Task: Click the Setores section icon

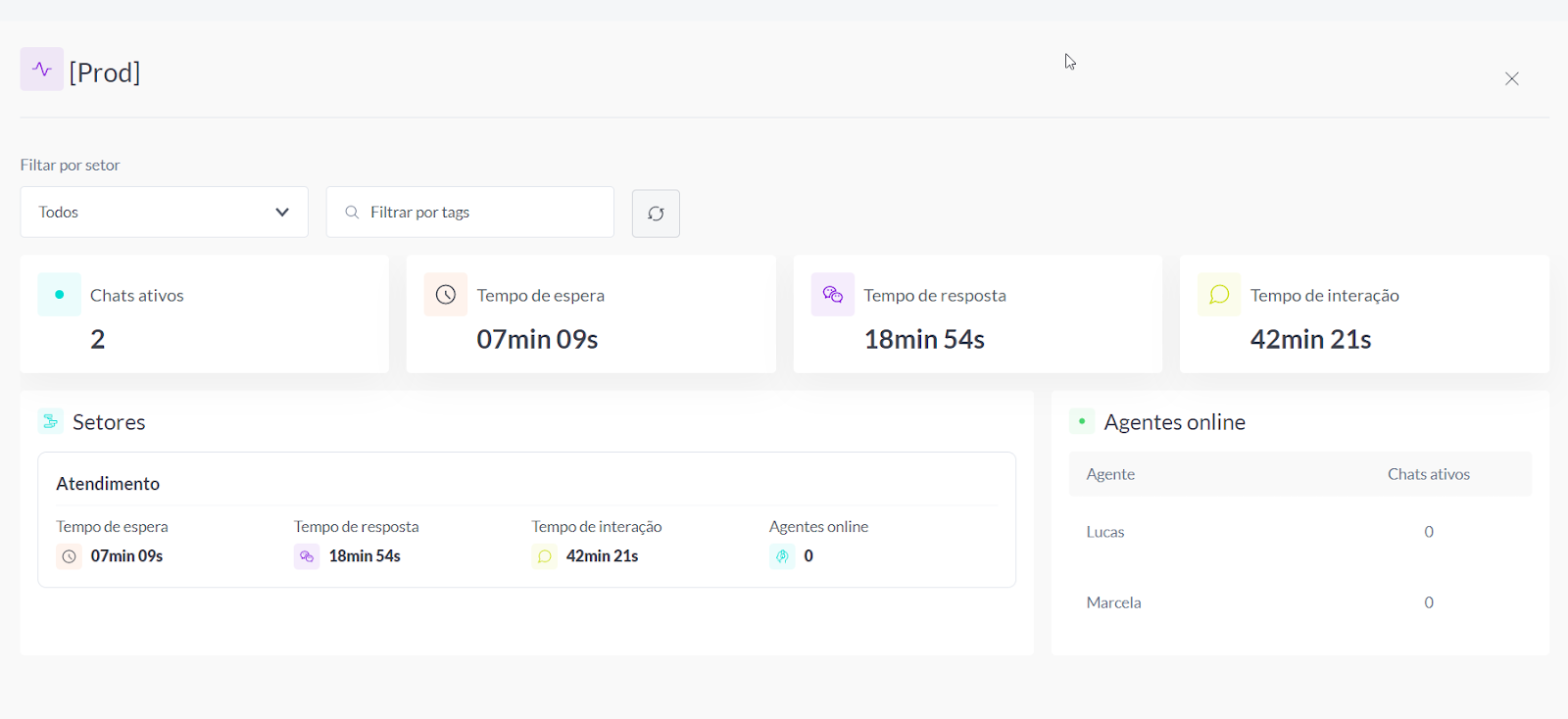Action: 50,421
